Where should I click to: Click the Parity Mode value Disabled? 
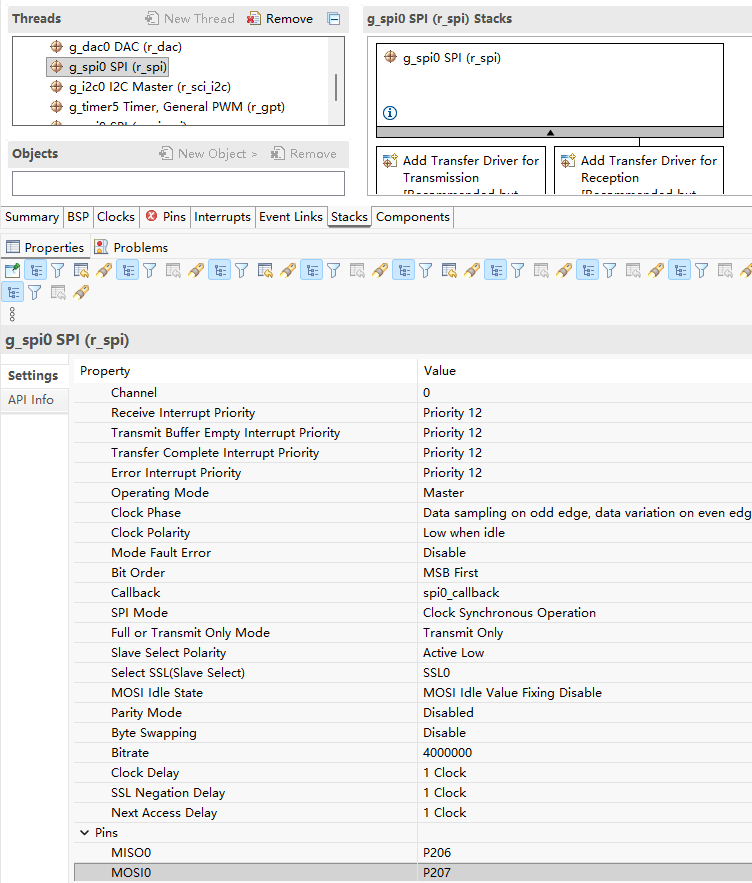[x=585, y=712]
